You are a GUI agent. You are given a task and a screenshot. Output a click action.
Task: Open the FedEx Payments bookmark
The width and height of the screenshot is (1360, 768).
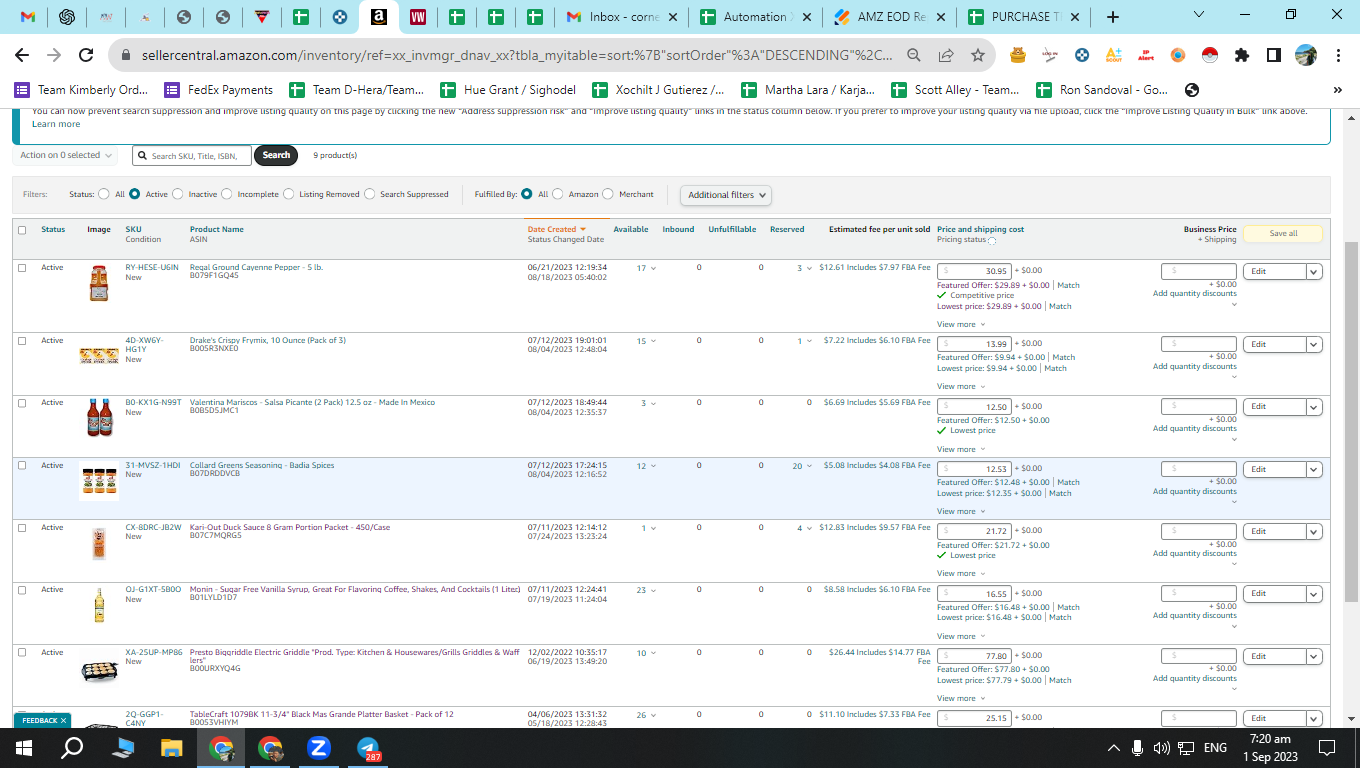(219, 90)
